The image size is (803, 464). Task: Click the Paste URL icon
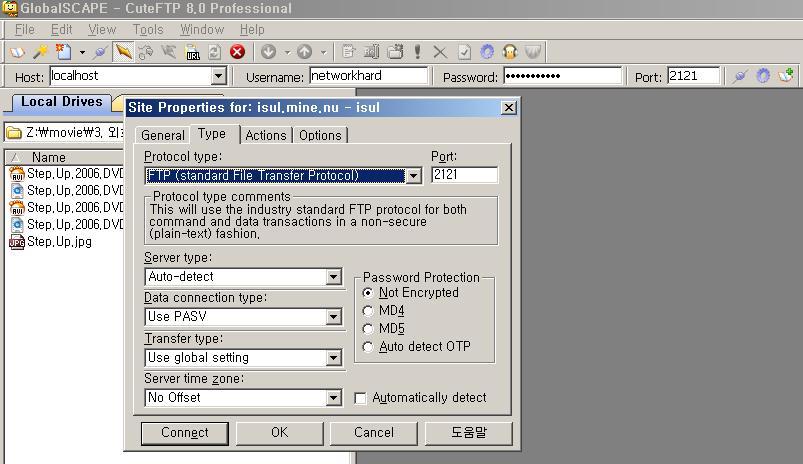193,52
